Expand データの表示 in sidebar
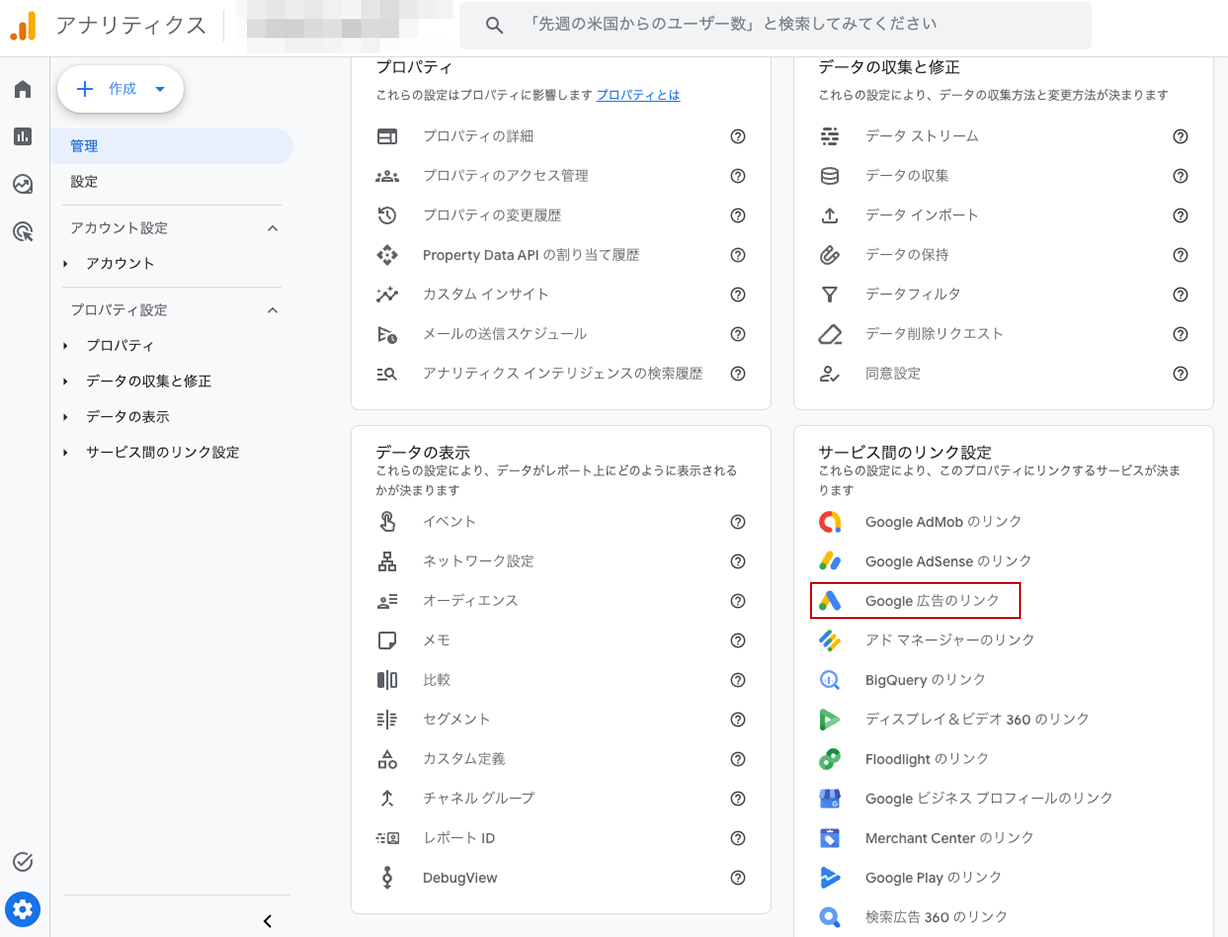Image resolution: width=1228 pixels, height=937 pixels. 66,417
